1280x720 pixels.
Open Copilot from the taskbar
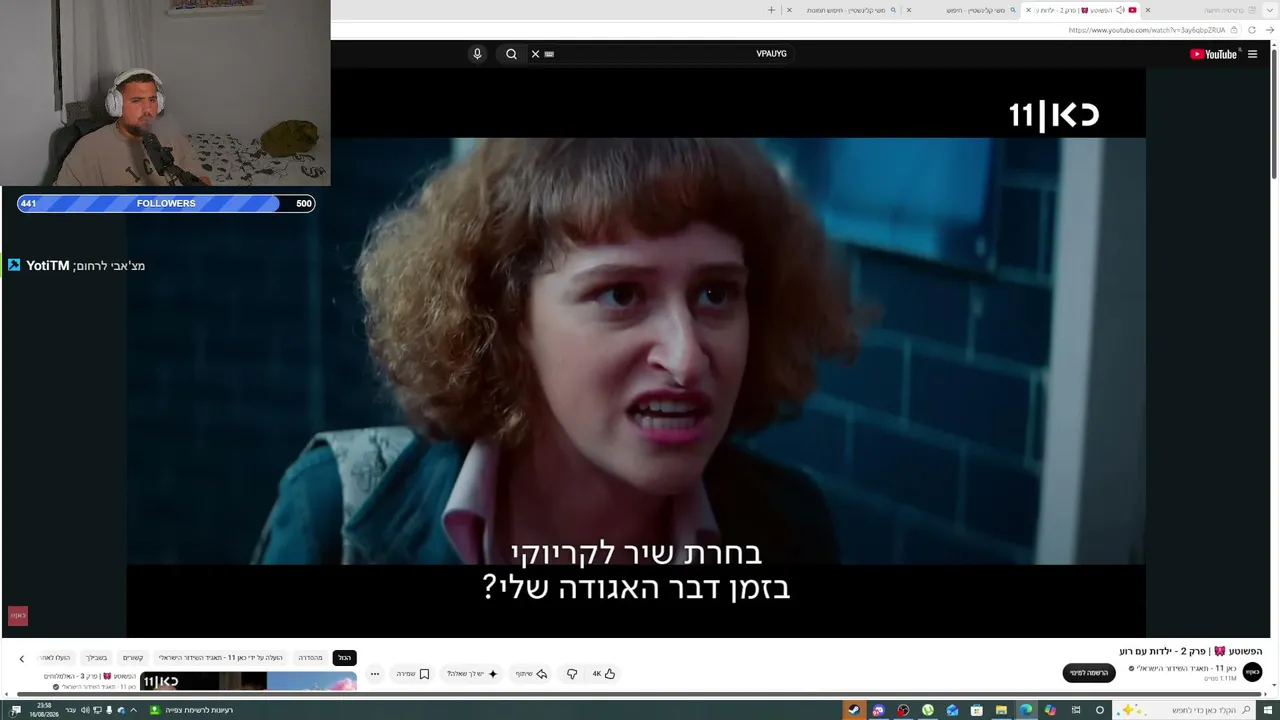click(1050, 710)
